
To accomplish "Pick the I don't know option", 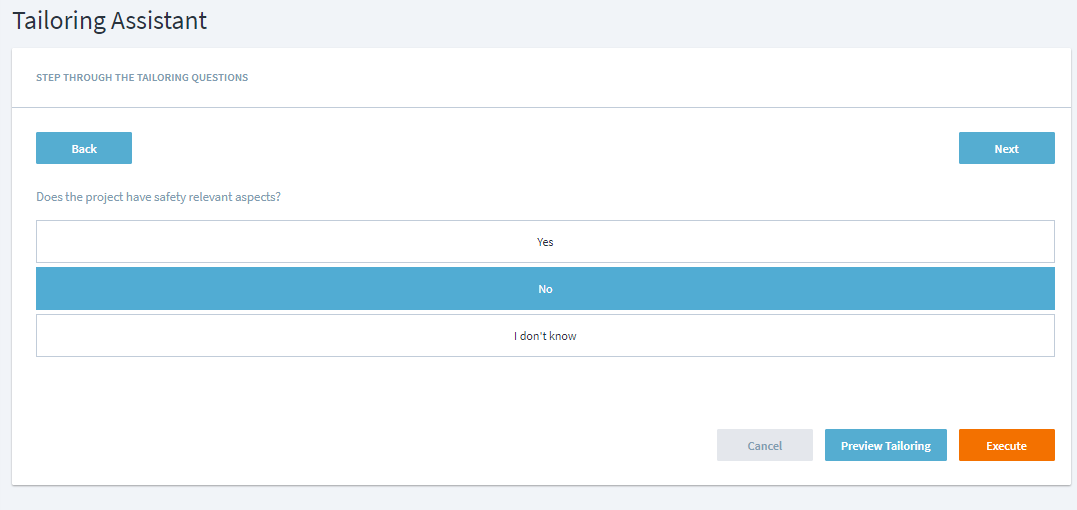I will click(x=545, y=336).
